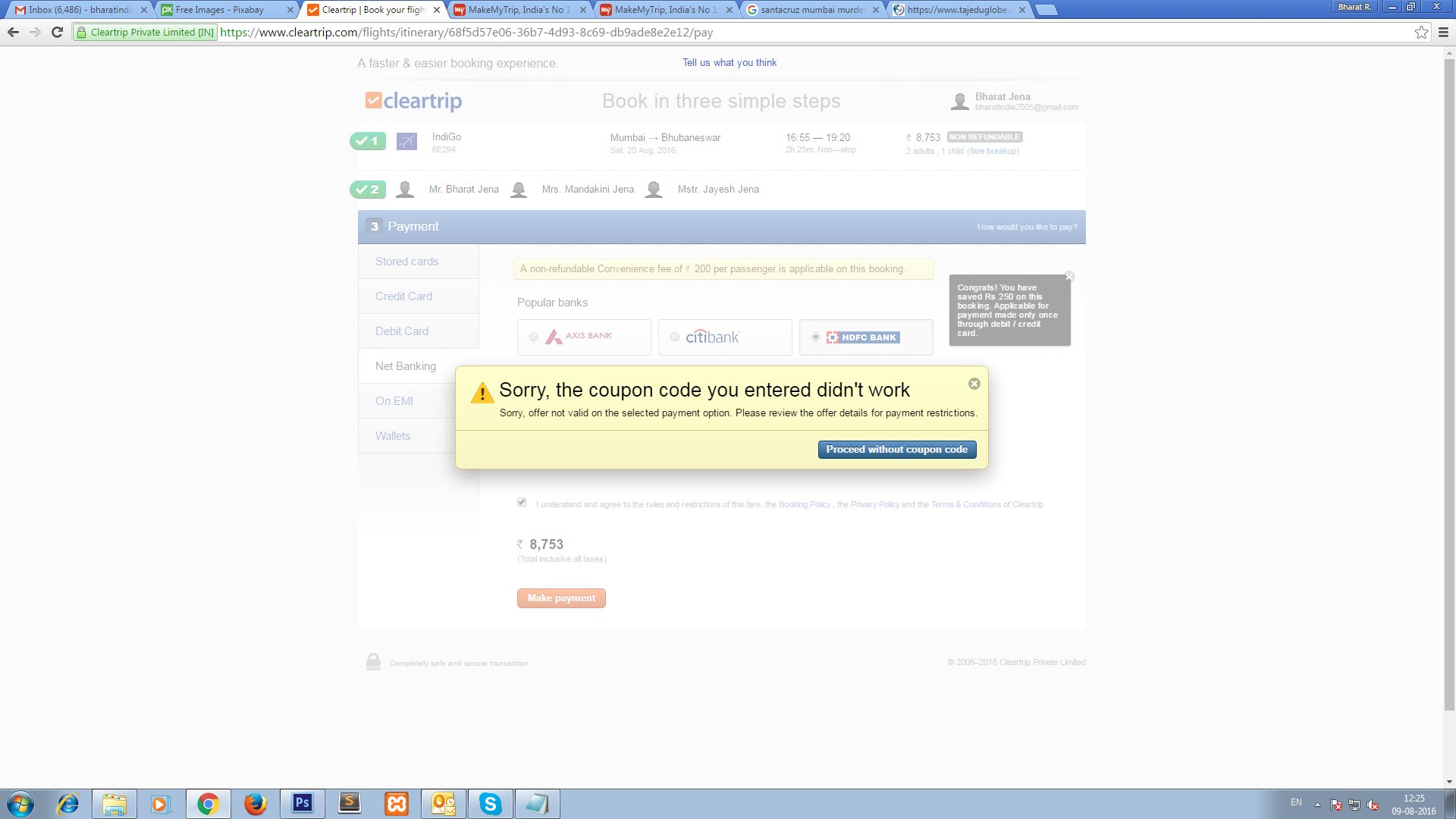
Task: Click the HDFC Bank logo
Action: point(863,337)
